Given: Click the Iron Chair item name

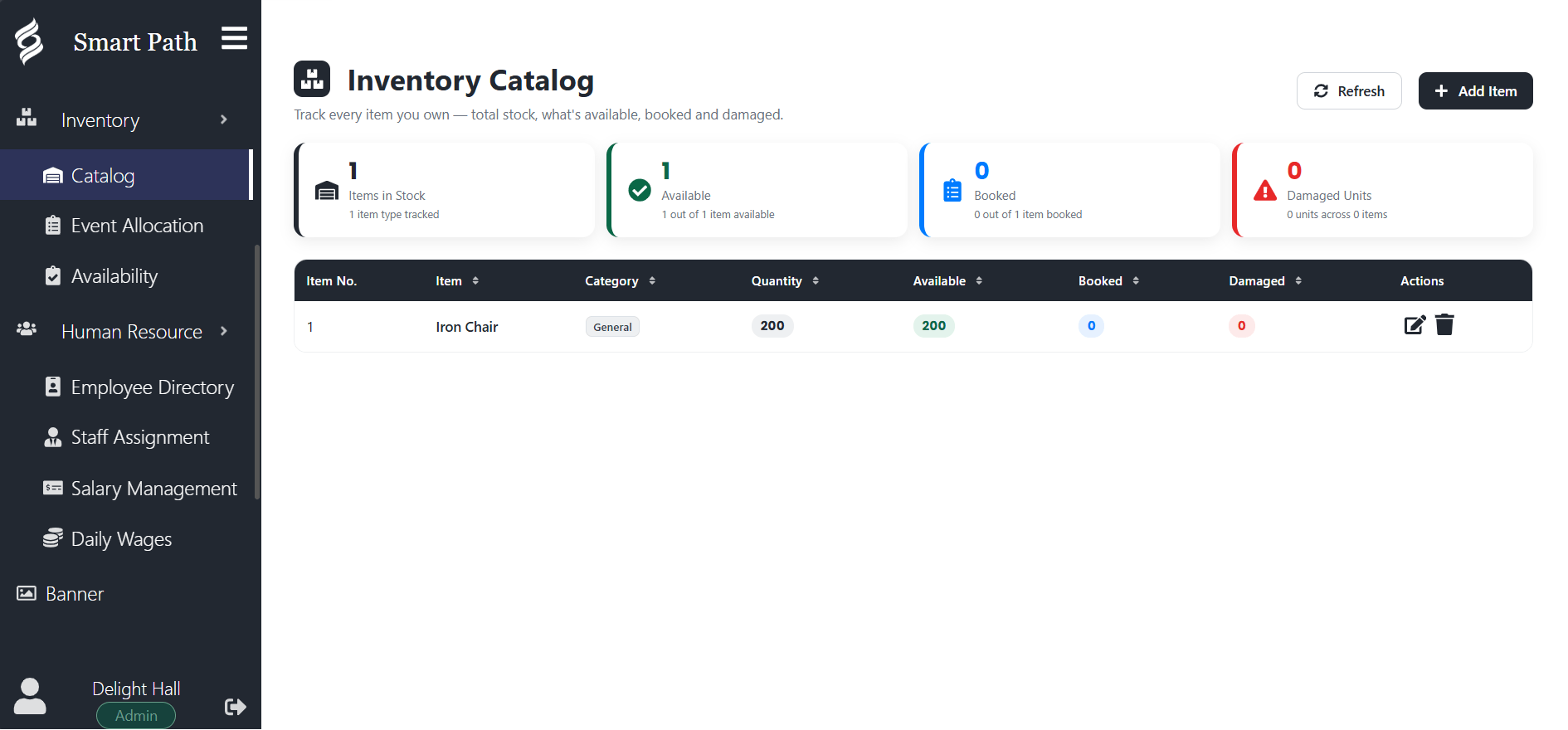Looking at the screenshot, I should 467,327.
